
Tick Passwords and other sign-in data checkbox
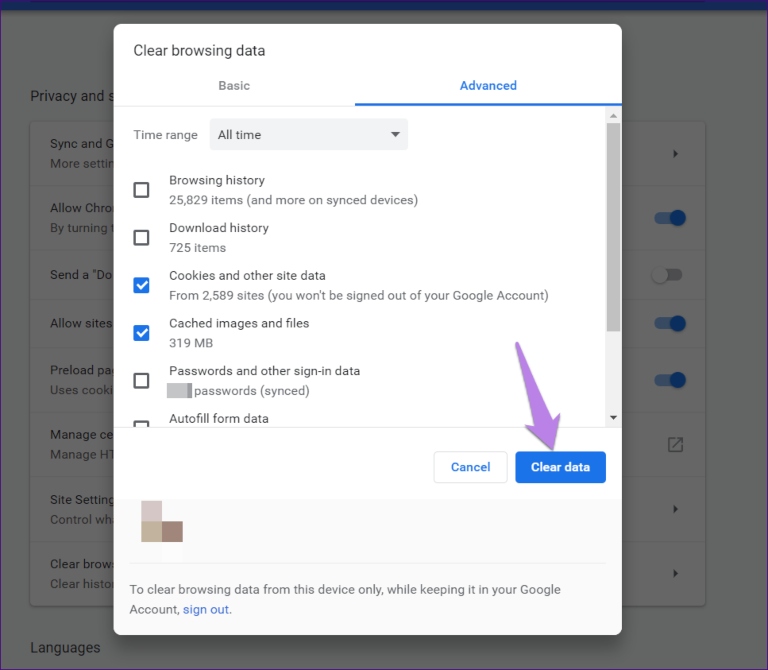click(x=142, y=381)
